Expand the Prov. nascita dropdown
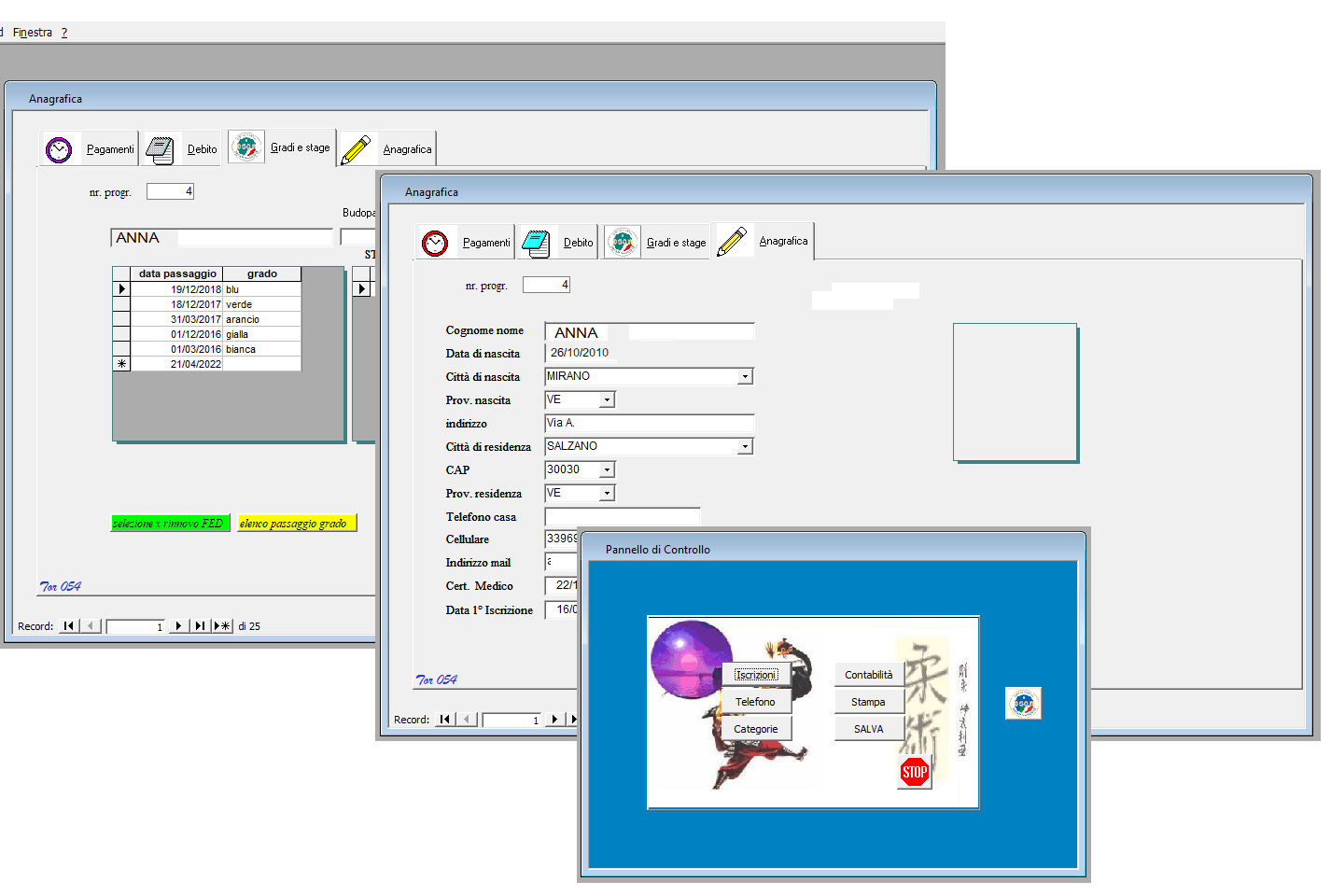The height and width of the screenshot is (896, 1331). [607, 400]
